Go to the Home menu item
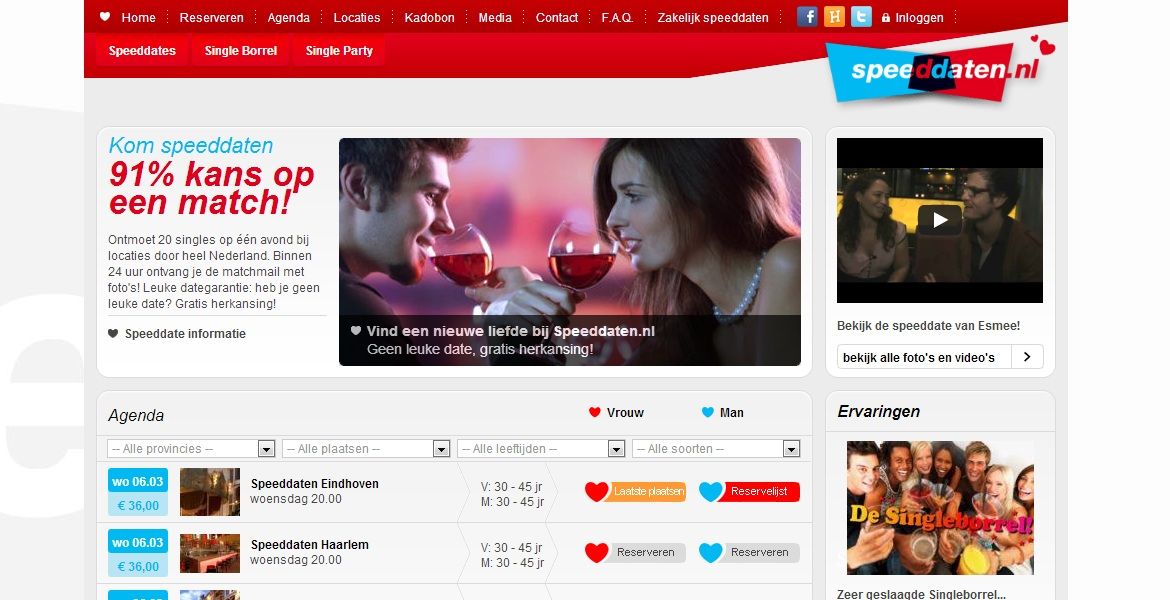The image size is (1170, 600). click(139, 18)
